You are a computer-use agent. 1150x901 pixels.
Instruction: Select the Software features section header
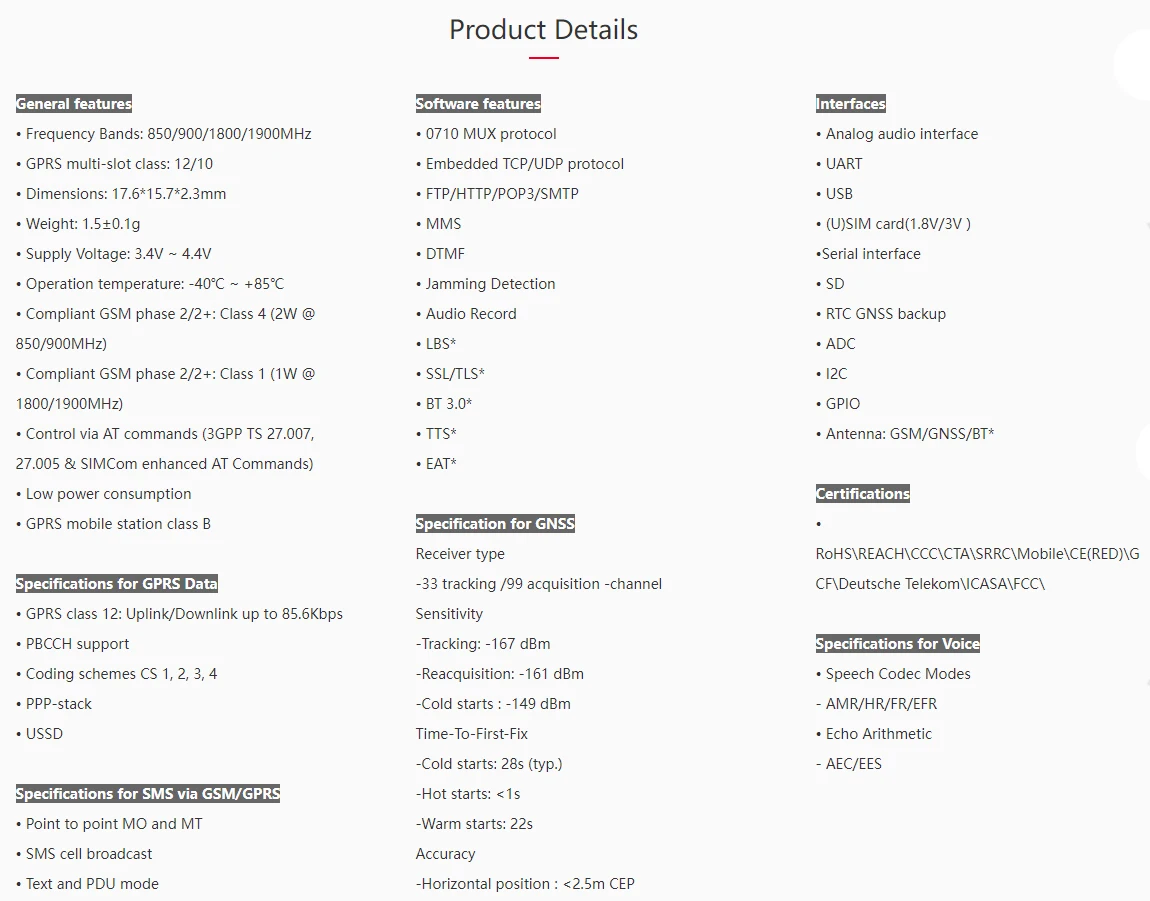(x=478, y=104)
